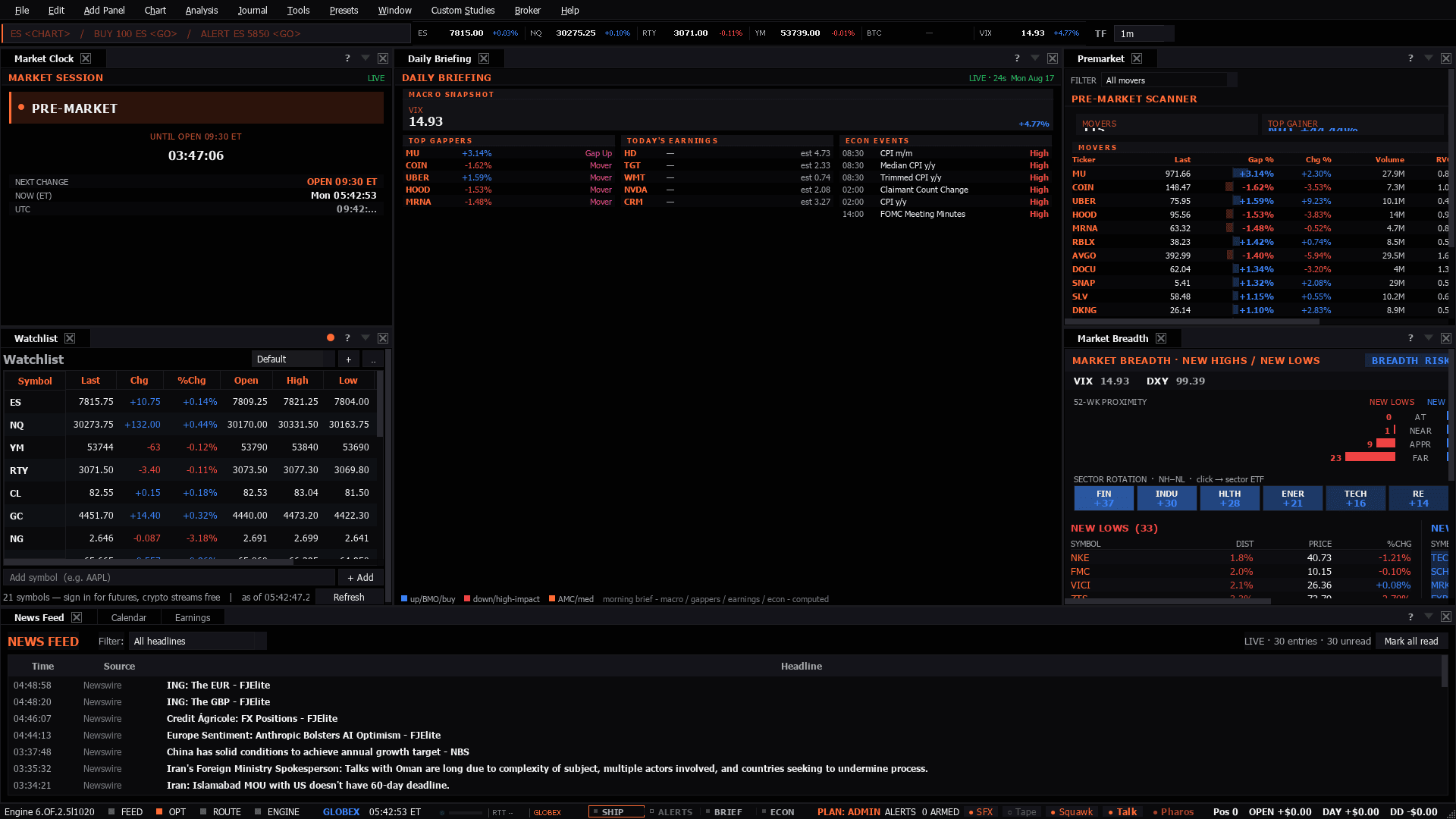Toggle the Squawk audio option
This screenshot has width=1456, height=819.
[1072, 811]
